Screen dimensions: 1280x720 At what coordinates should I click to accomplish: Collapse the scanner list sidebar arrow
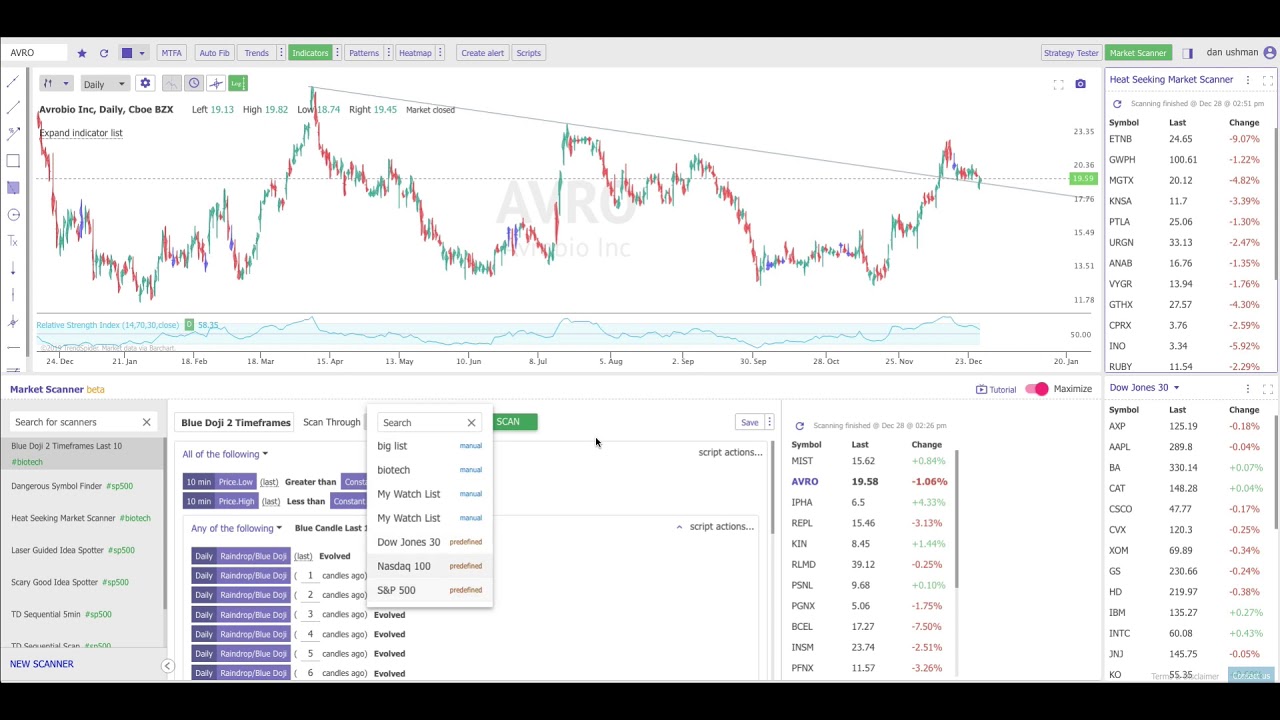pyautogui.click(x=168, y=666)
